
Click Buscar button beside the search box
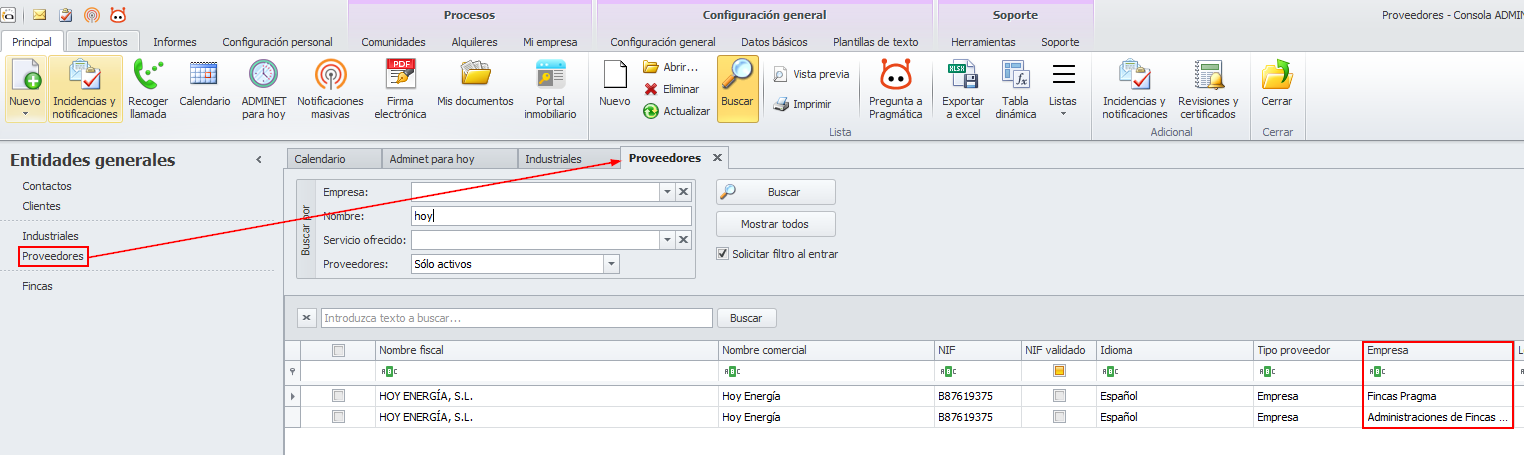746,318
